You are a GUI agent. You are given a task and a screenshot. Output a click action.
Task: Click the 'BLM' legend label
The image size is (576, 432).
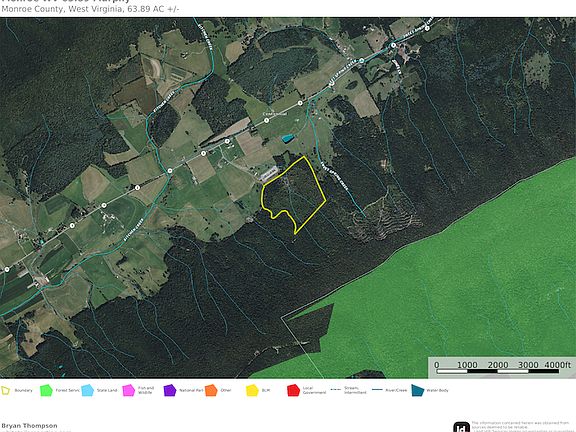pos(266,390)
